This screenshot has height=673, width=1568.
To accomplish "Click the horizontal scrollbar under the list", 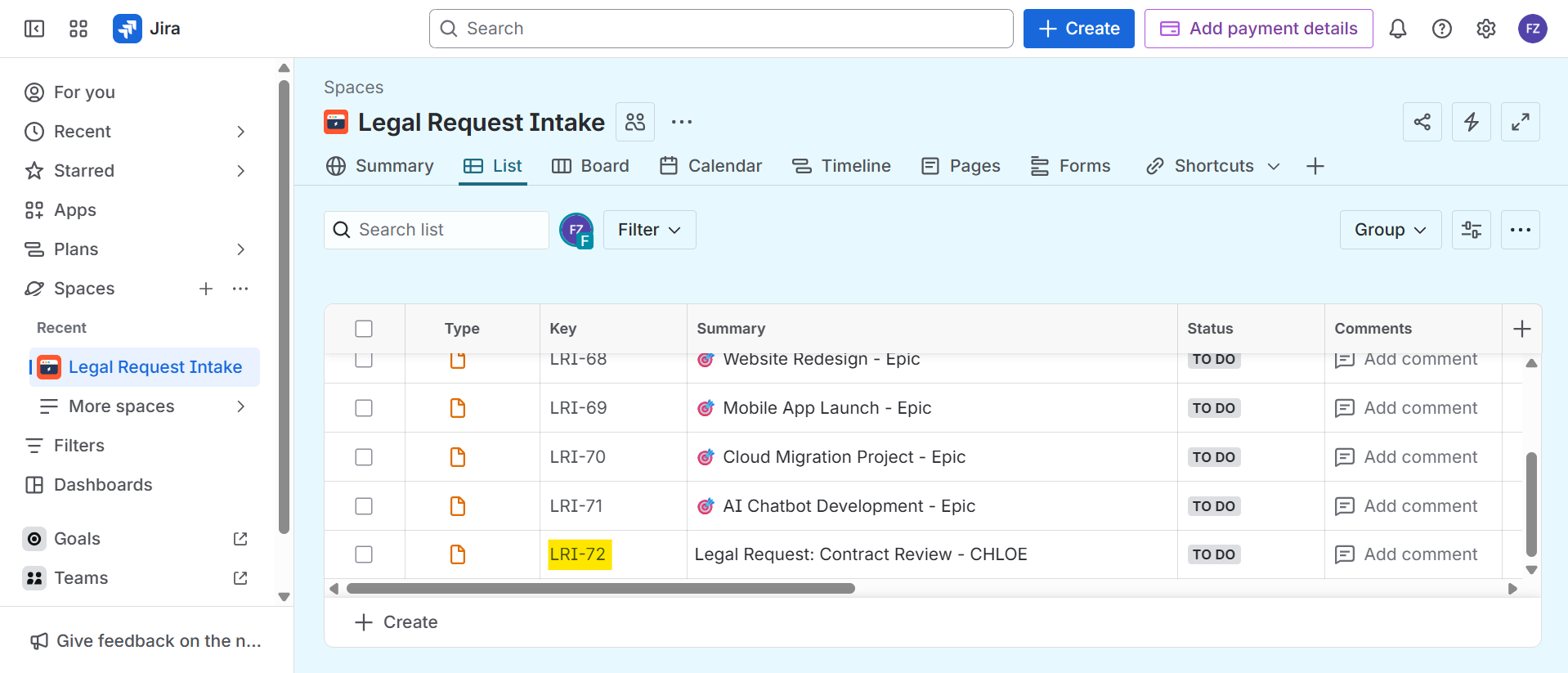I will coord(600,589).
